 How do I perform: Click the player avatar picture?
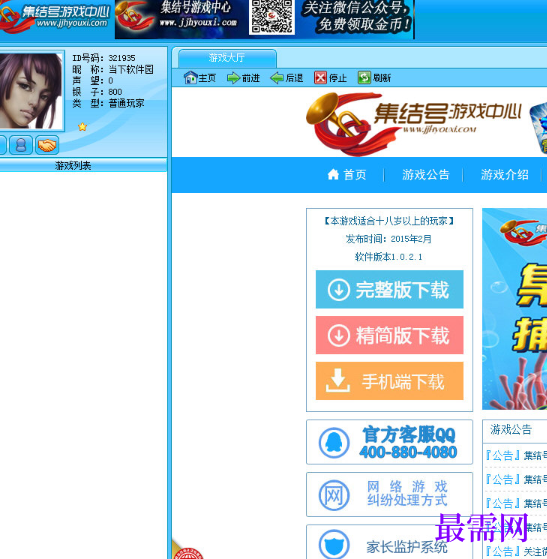tap(31, 91)
